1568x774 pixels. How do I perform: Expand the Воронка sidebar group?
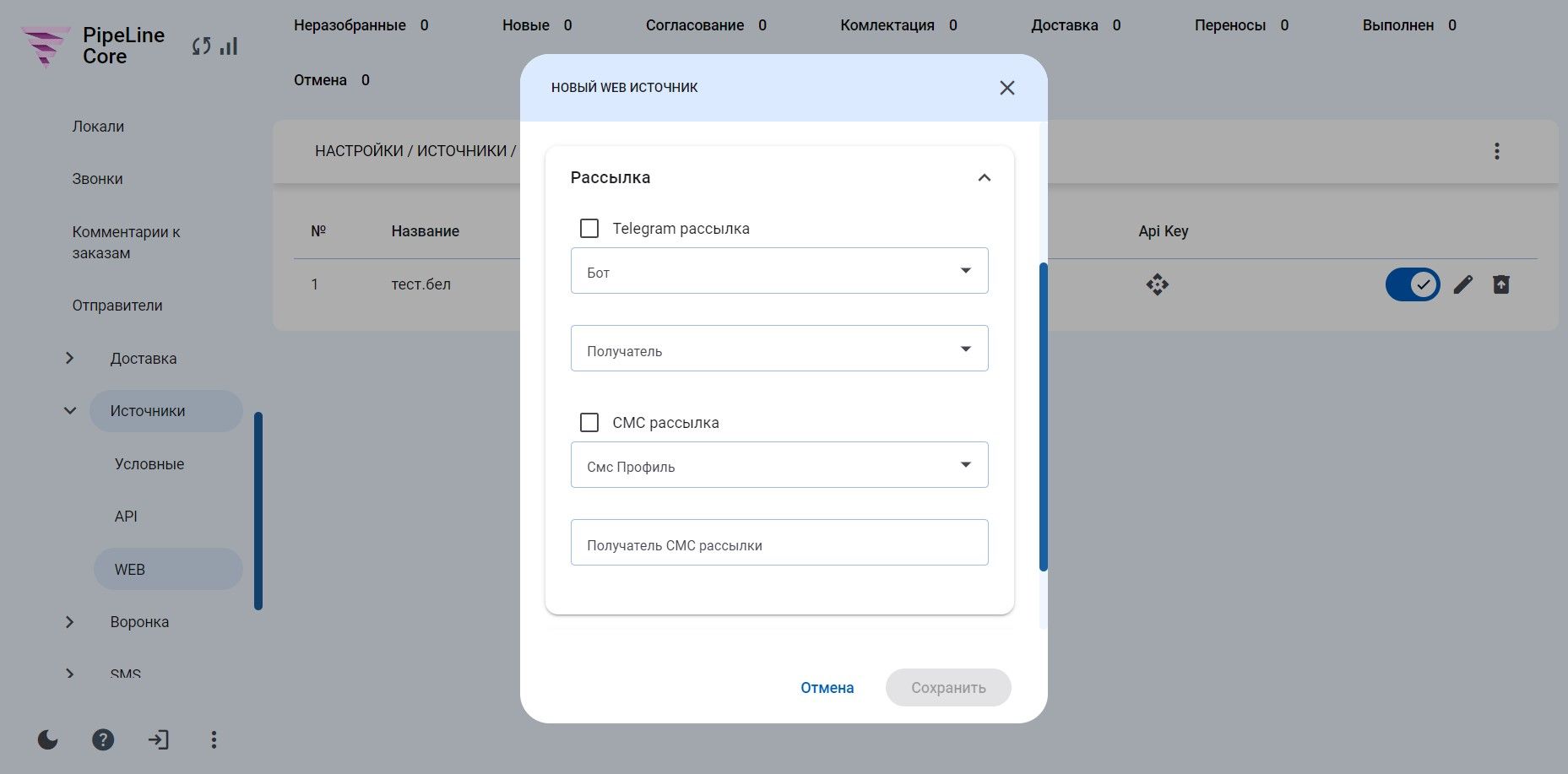coord(70,622)
